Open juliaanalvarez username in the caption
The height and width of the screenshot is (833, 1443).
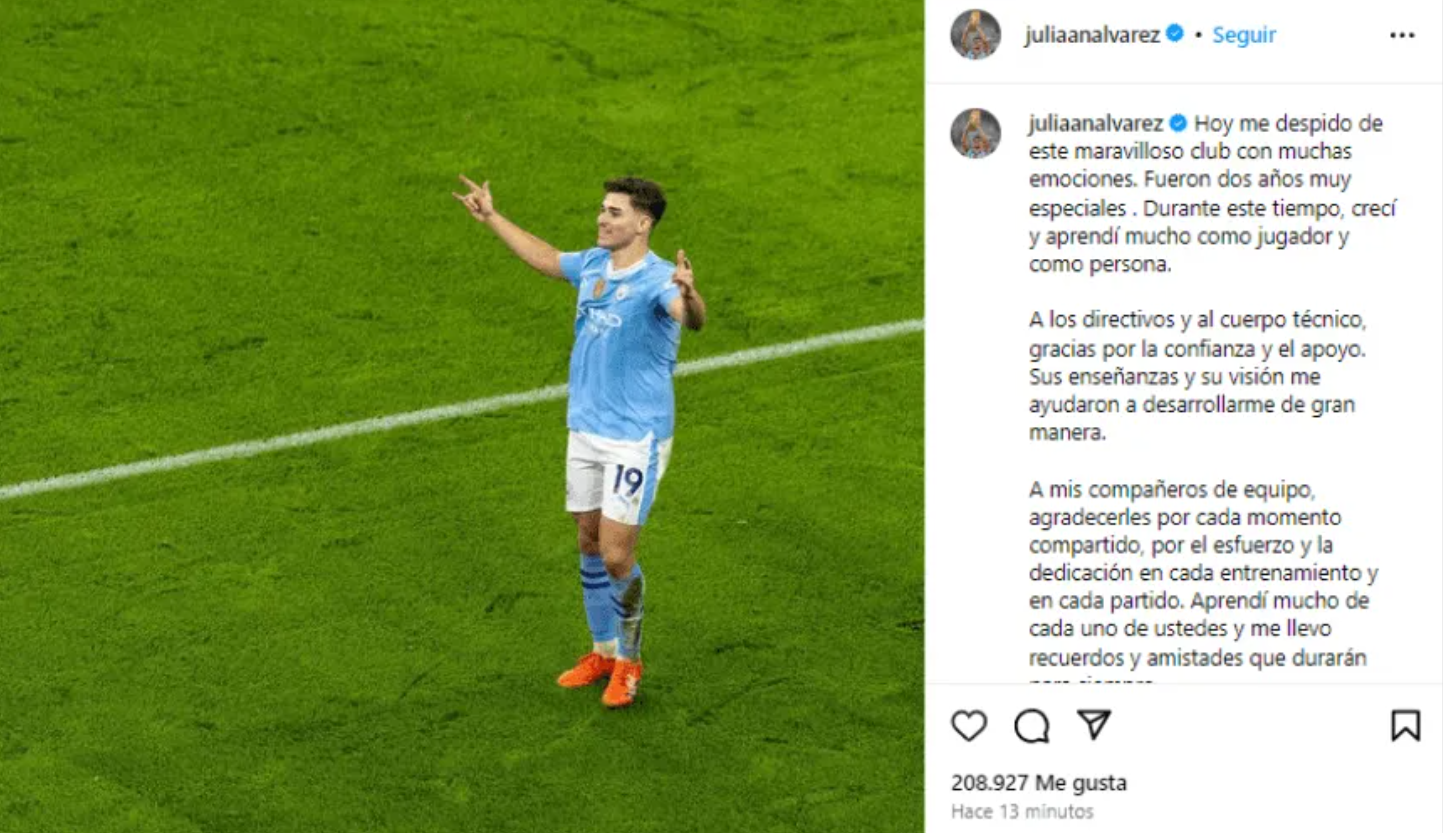(1096, 124)
